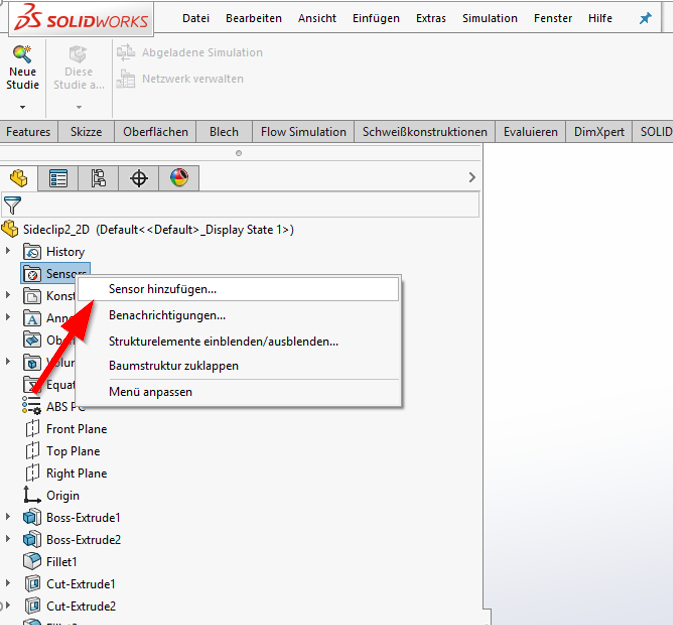Open the Einfügen menu
This screenshot has height=625, width=673.
(376, 18)
